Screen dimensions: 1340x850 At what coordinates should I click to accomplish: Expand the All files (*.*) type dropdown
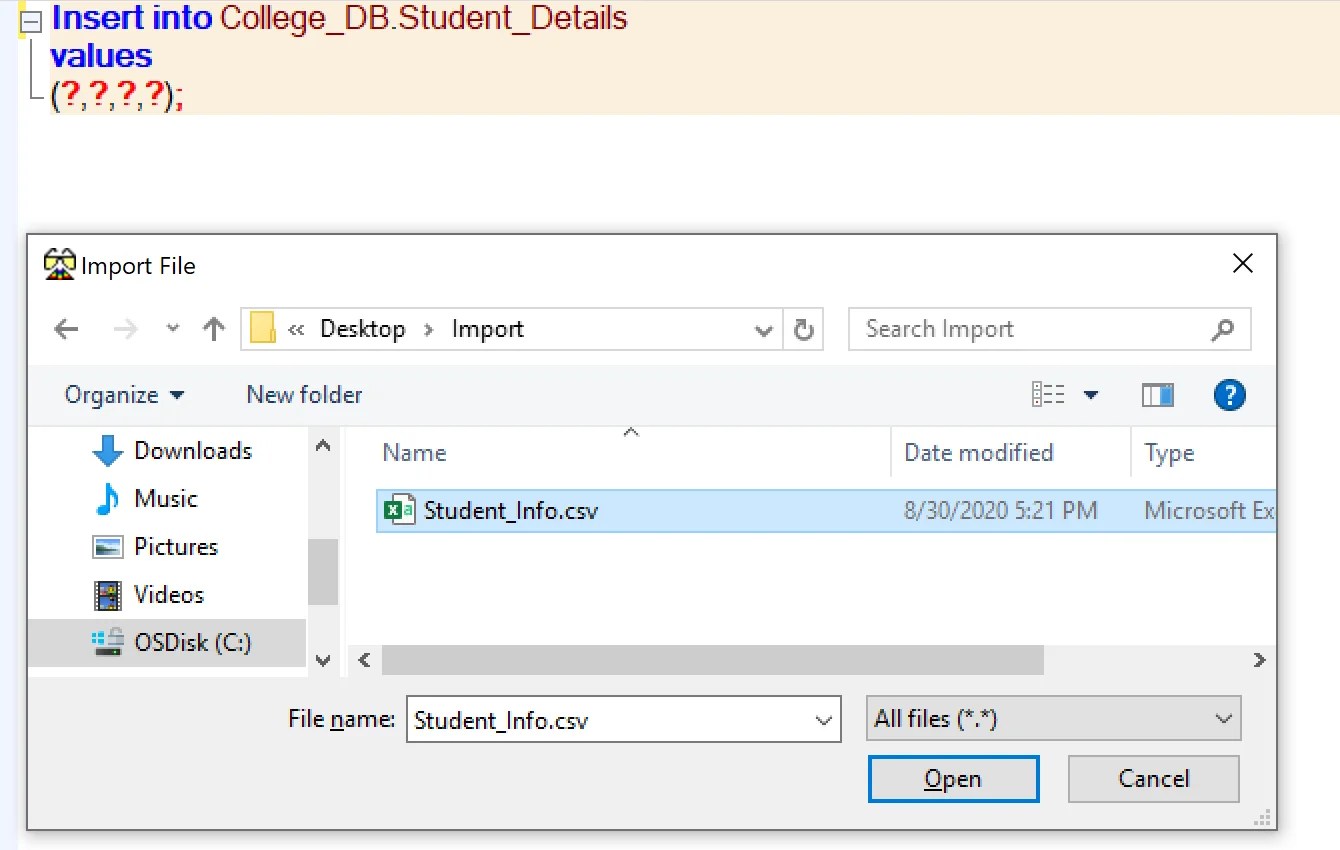click(1222, 718)
